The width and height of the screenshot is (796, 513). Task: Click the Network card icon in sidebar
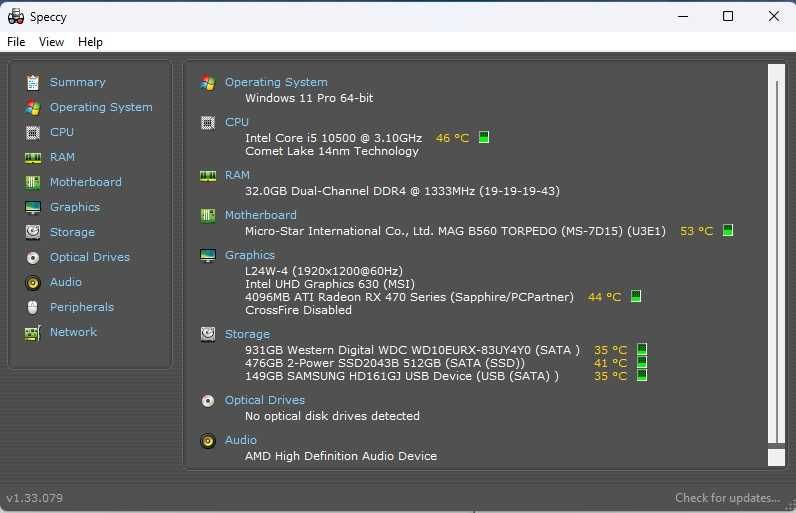coord(33,333)
